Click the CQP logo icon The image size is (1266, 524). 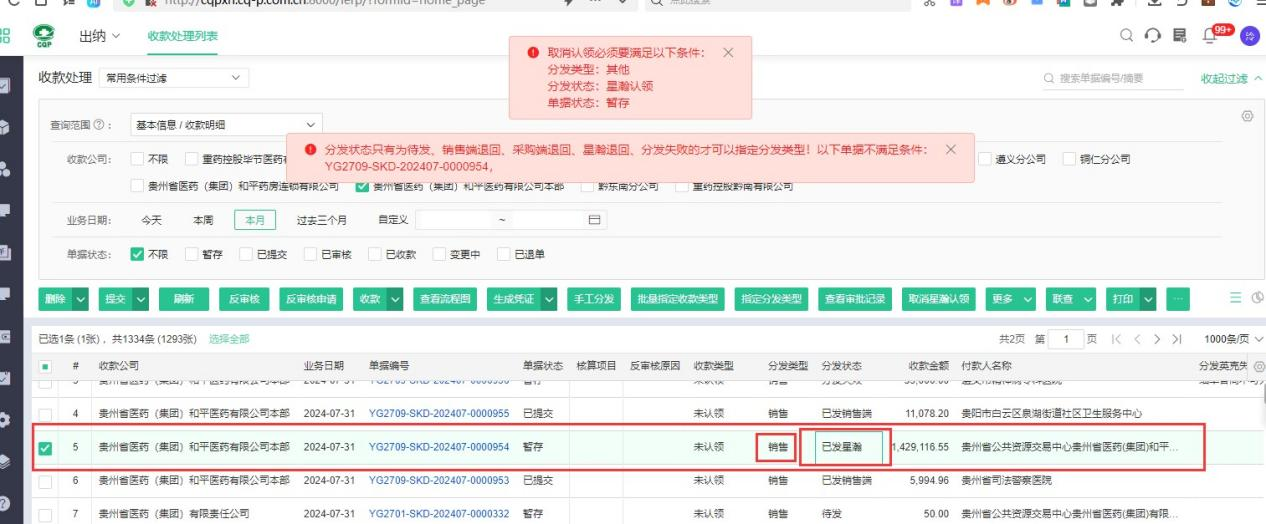point(44,36)
